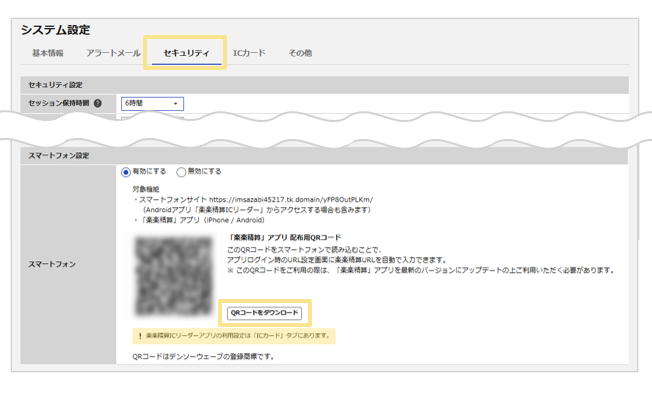This screenshot has height=396, width=652.
Task: Click the yellow ICカード tab notice text
Action: (238, 336)
